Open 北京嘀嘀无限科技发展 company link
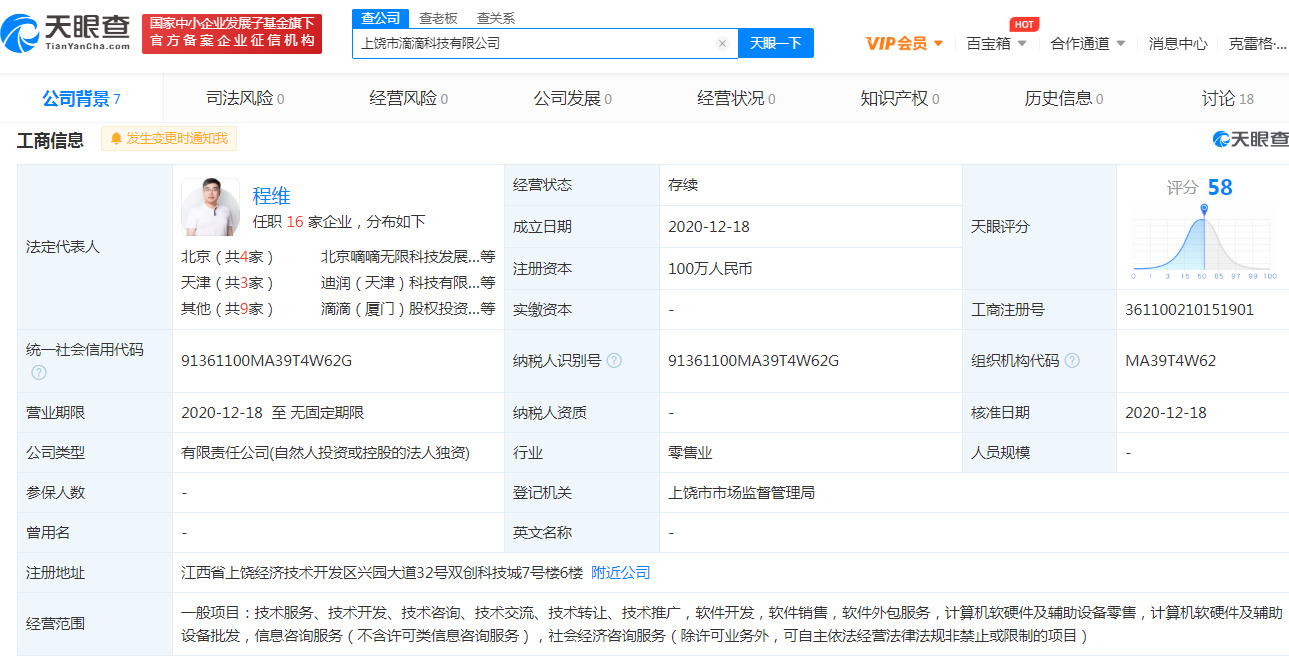Image resolution: width=1289 pixels, height=660 pixels. (408, 256)
